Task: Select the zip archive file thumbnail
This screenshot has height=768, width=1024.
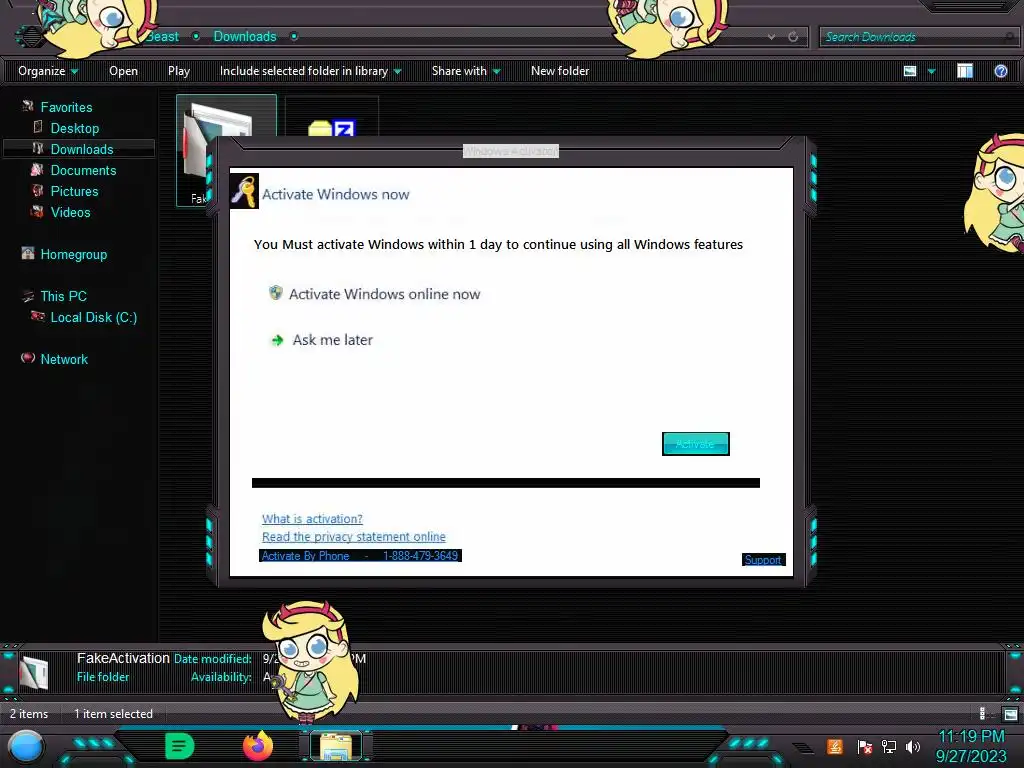Action: 332,116
